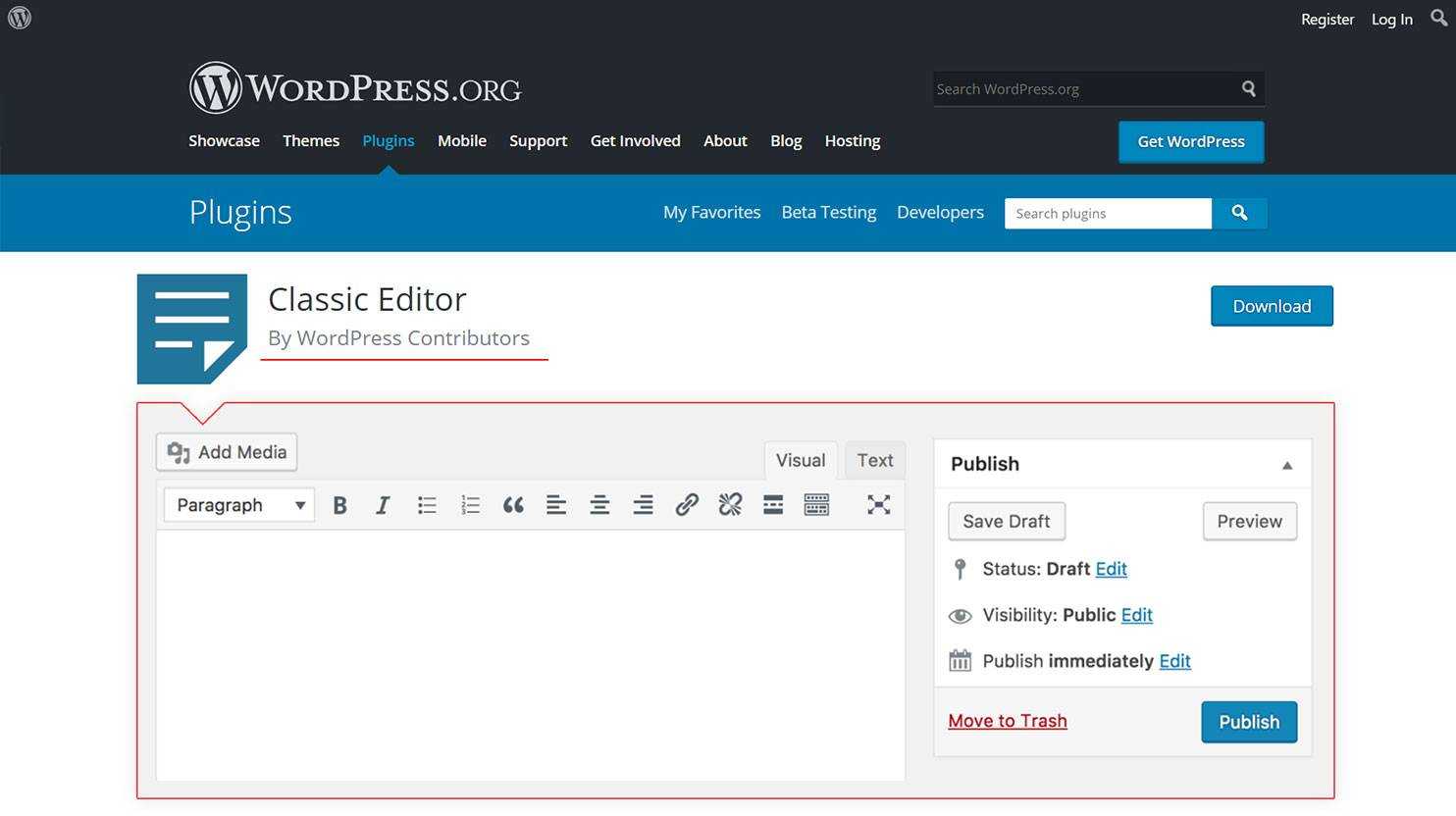Image resolution: width=1456 pixels, height=816 pixels.
Task: Click the Save Draft button
Action: coord(1007,521)
